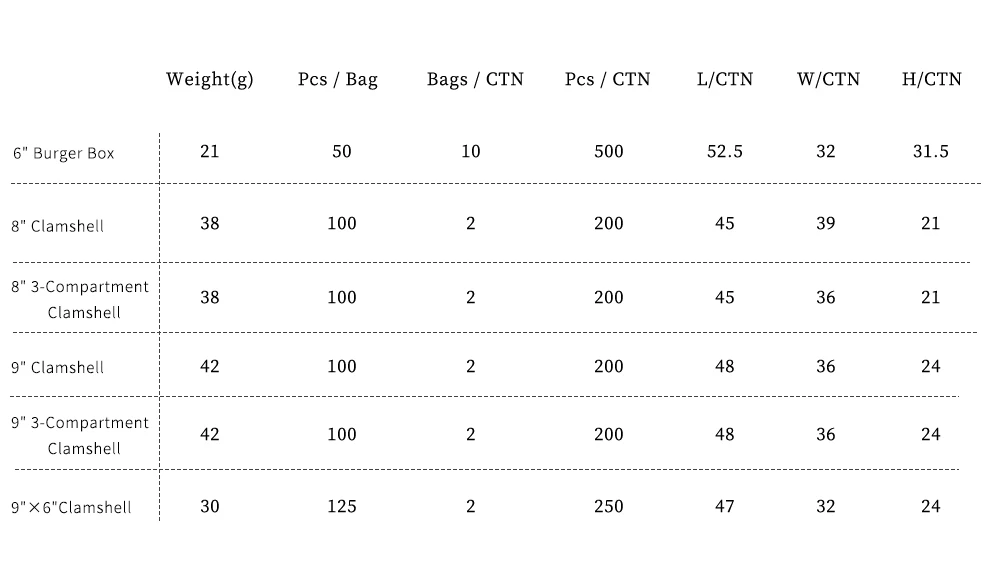Click the 125 Pcs / Bag value
Image resolution: width=1000 pixels, height=581 pixels.
pos(341,507)
